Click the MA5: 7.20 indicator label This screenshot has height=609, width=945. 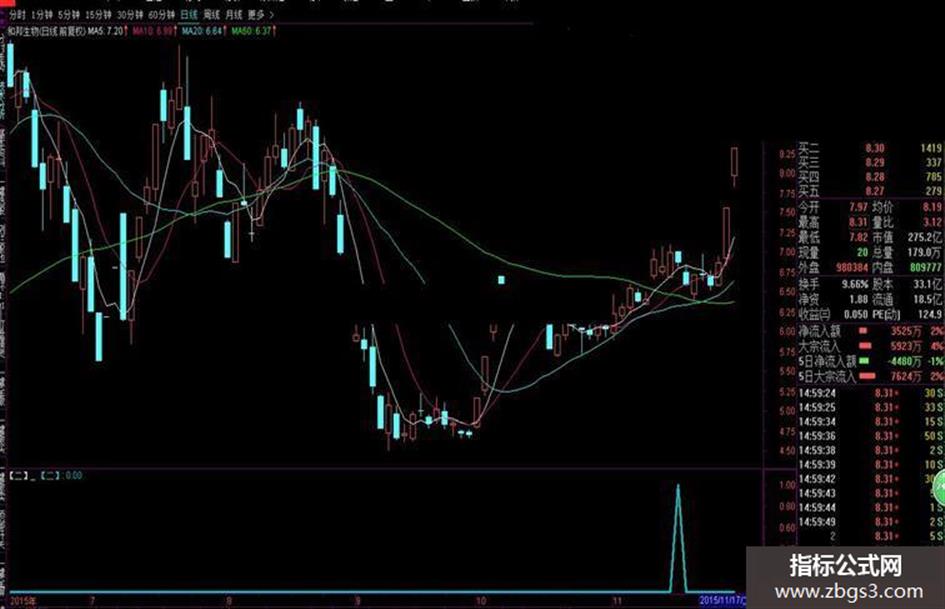pos(108,31)
